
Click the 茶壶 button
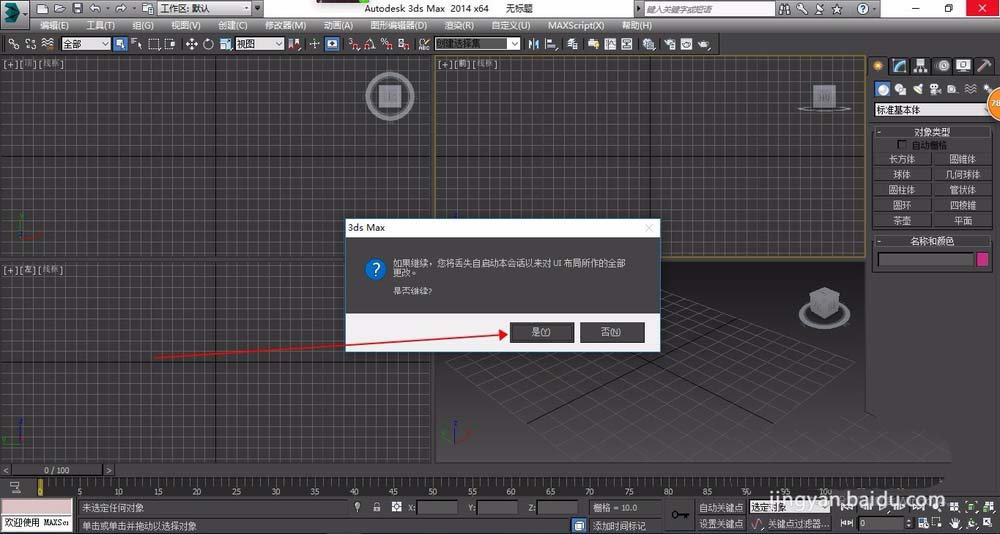(x=902, y=221)
